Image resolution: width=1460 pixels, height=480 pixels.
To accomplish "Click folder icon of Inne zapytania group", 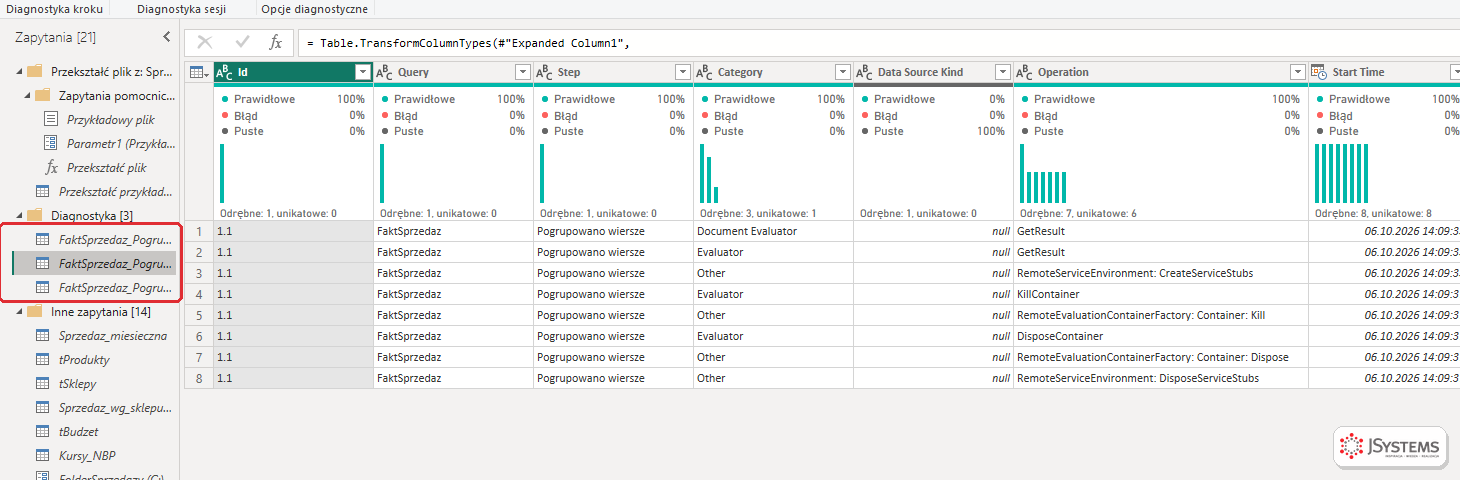I will [x=34, y=311].
